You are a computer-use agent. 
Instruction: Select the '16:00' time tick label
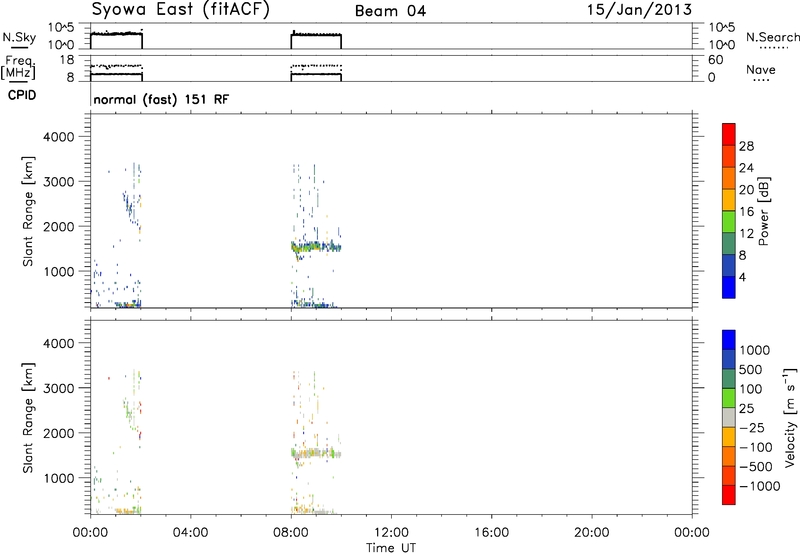coord(491,533)
